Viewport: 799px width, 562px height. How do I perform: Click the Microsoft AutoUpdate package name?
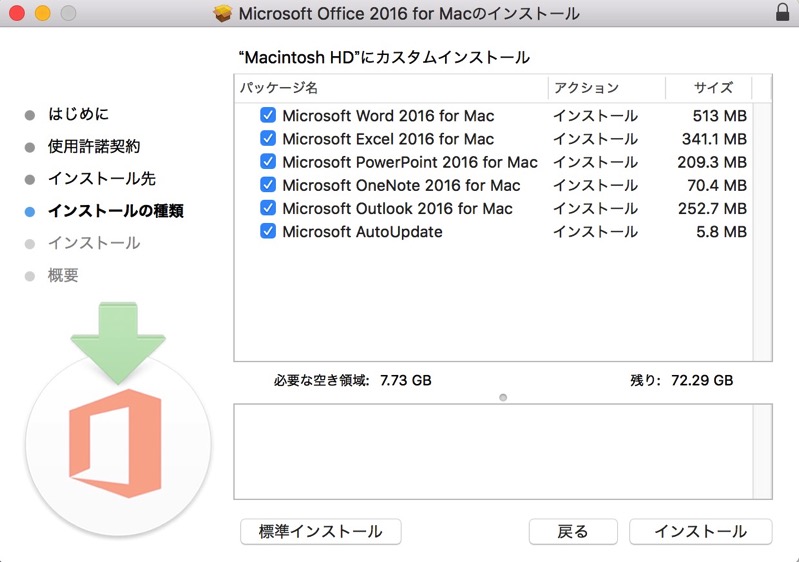[362, 232]
